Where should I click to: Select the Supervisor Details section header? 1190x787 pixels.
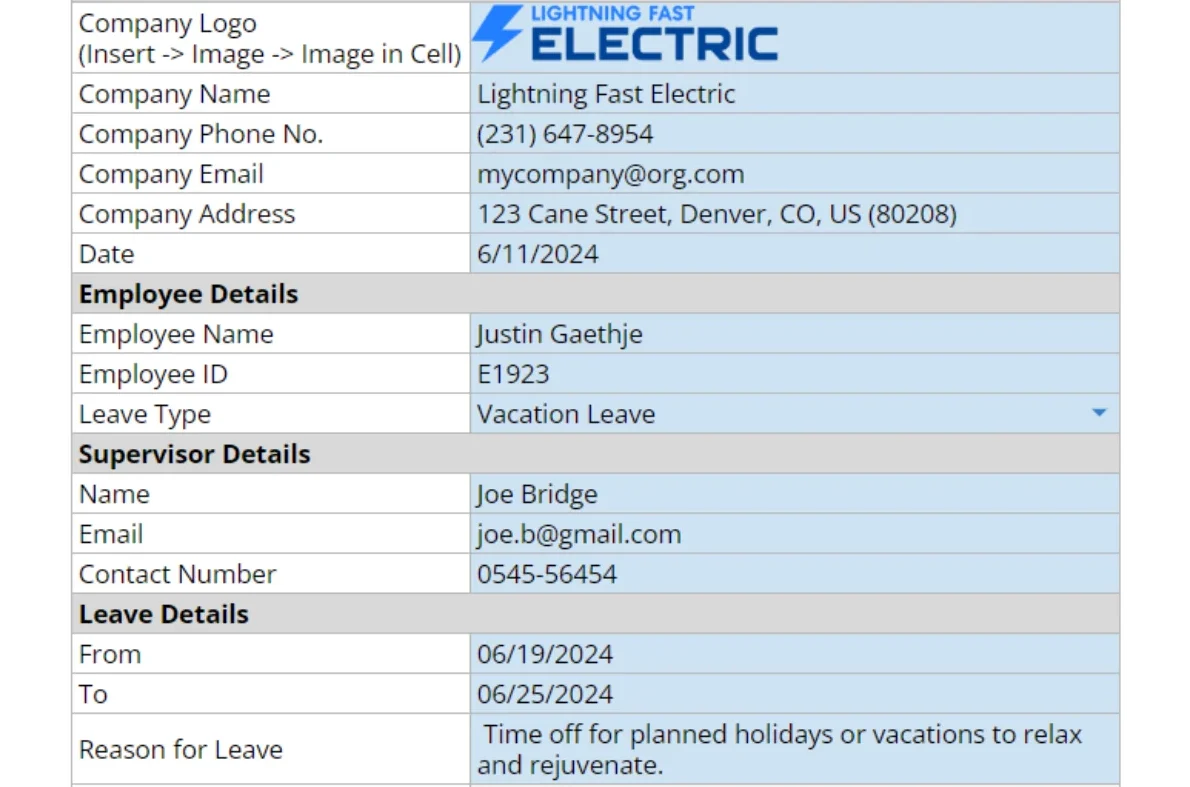click(x=596, y=454)
